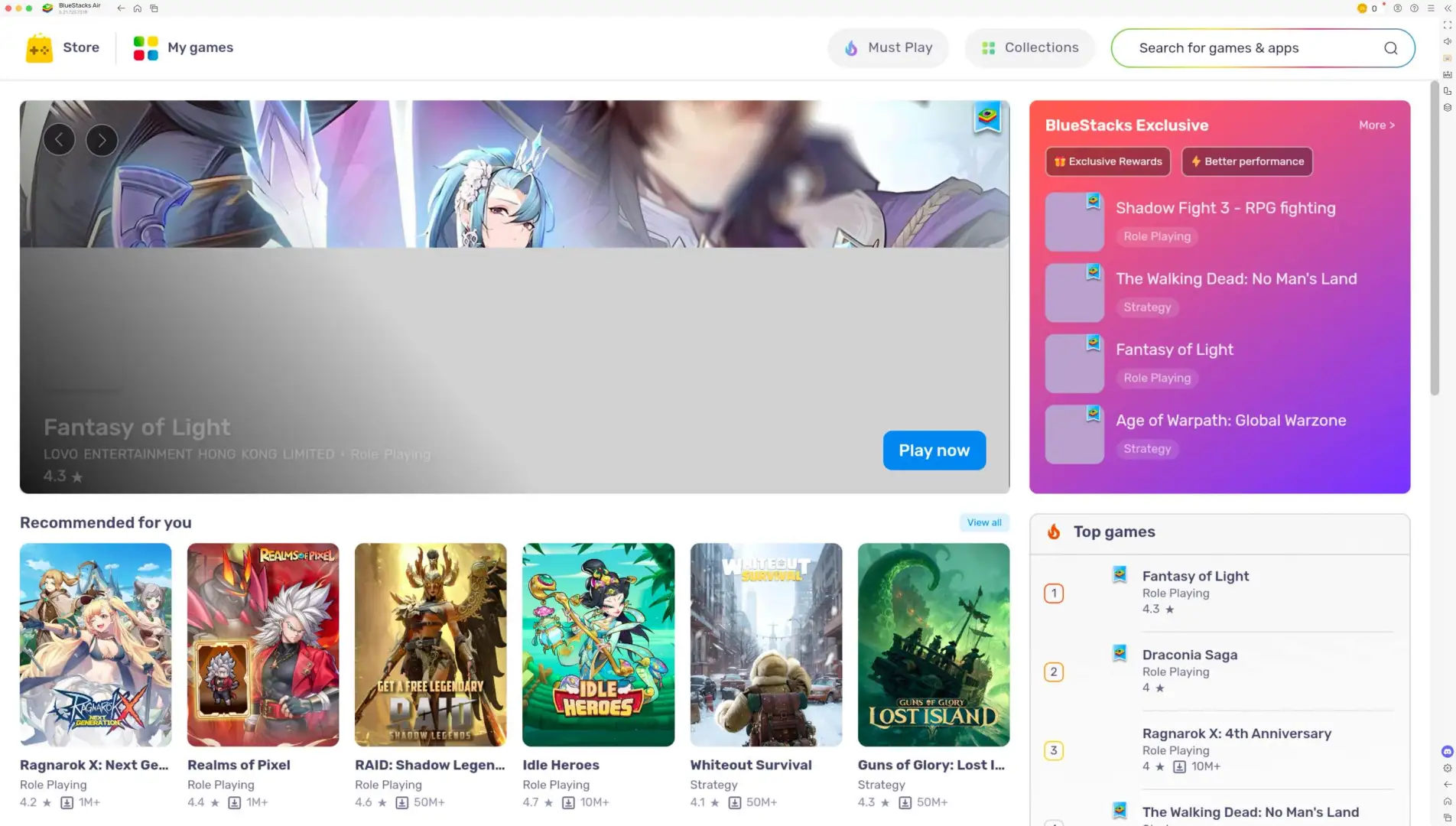Viewport: 1456px width, 826px height.
Task: Open settings gear in side toolbar
Action: [1448, 768]
